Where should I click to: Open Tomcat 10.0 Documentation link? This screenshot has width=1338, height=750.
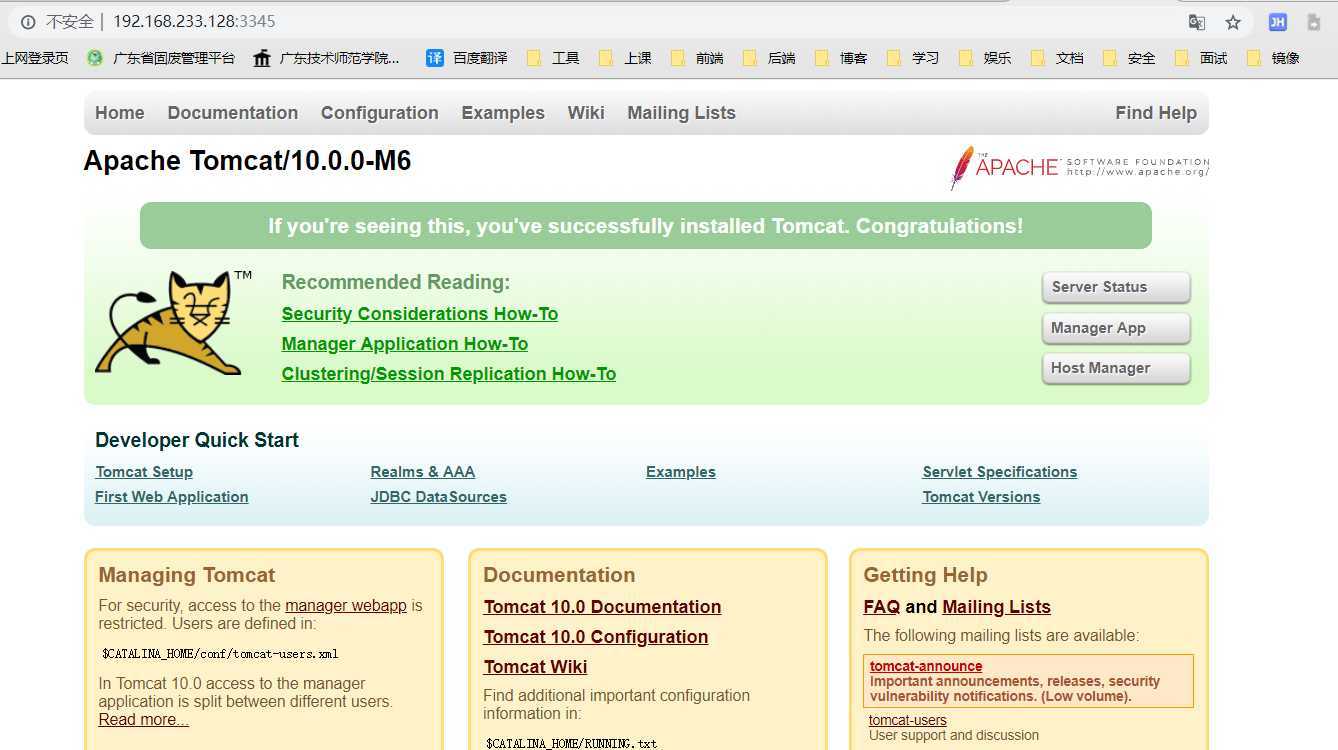pyautogui.click(x=602, y=607)
